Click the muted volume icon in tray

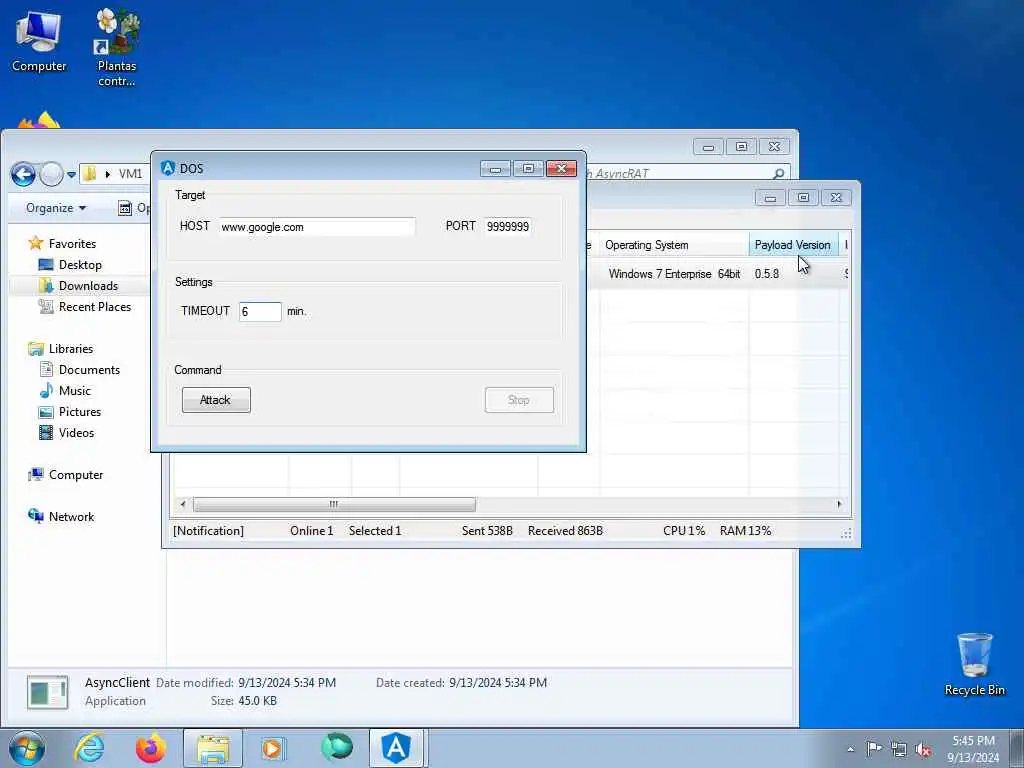(x=923, y=750)
